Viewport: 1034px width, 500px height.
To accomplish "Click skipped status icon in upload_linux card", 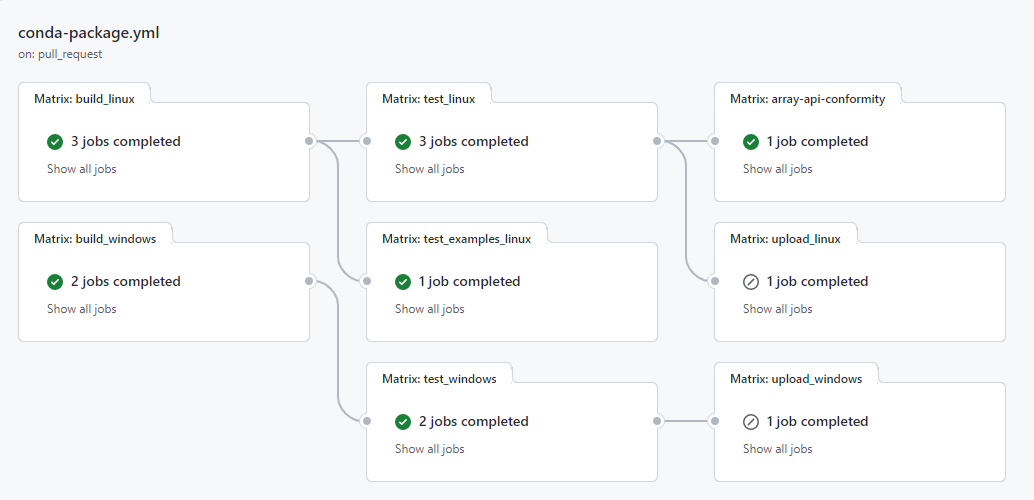I will (x=750, y=282).
